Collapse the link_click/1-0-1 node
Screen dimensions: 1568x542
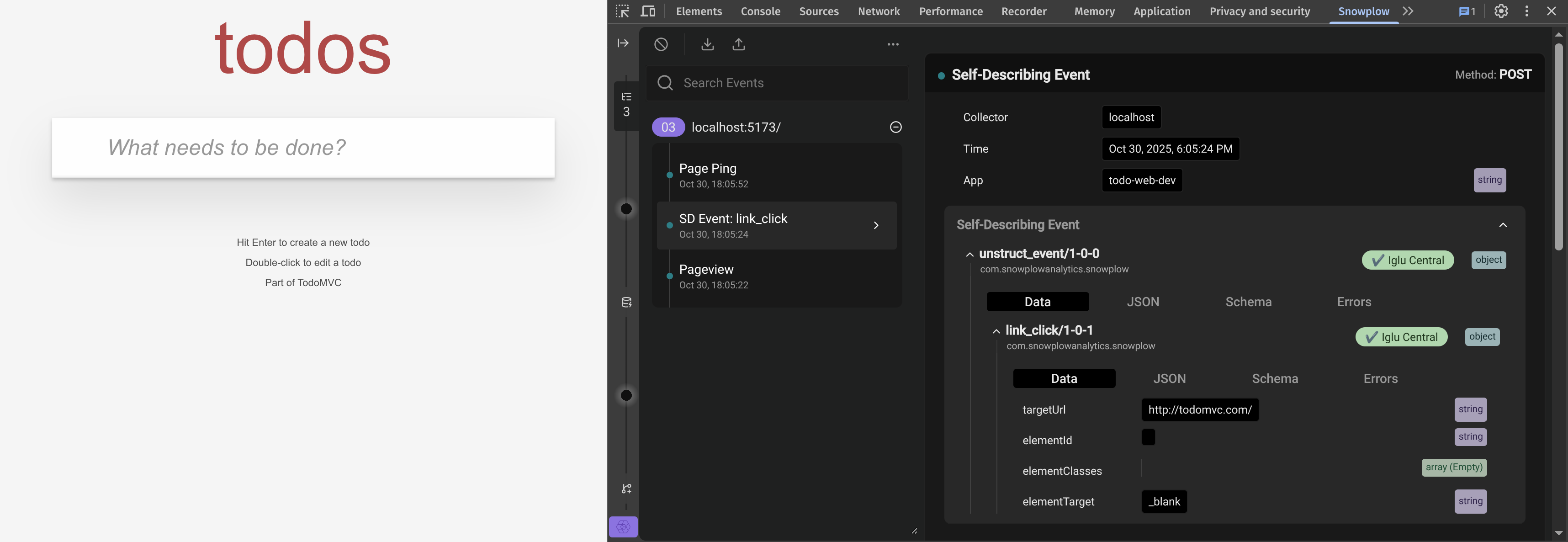tap(996, 331)
